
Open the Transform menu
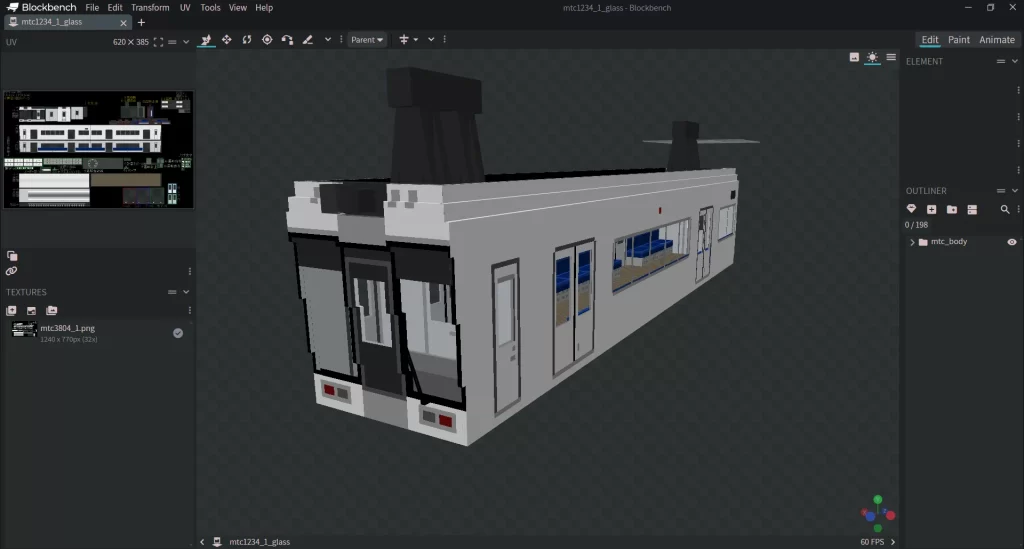pos(150,7)
